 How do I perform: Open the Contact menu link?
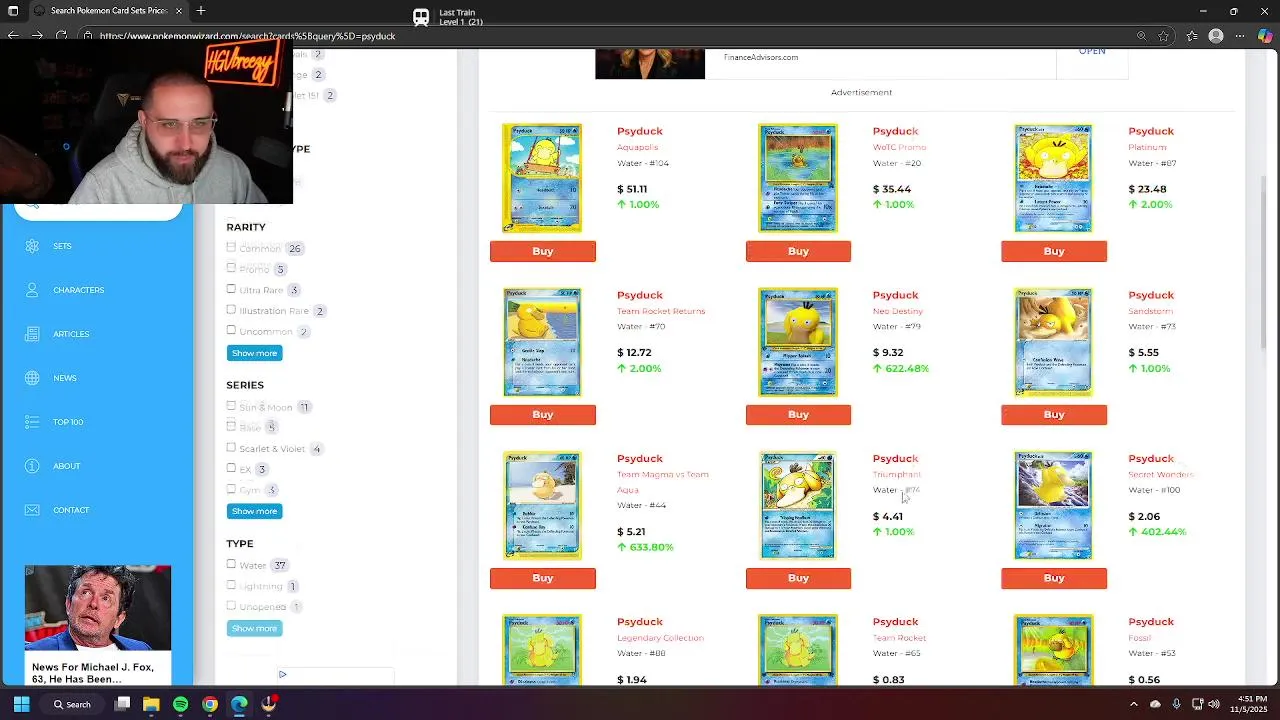click(71, 510)
